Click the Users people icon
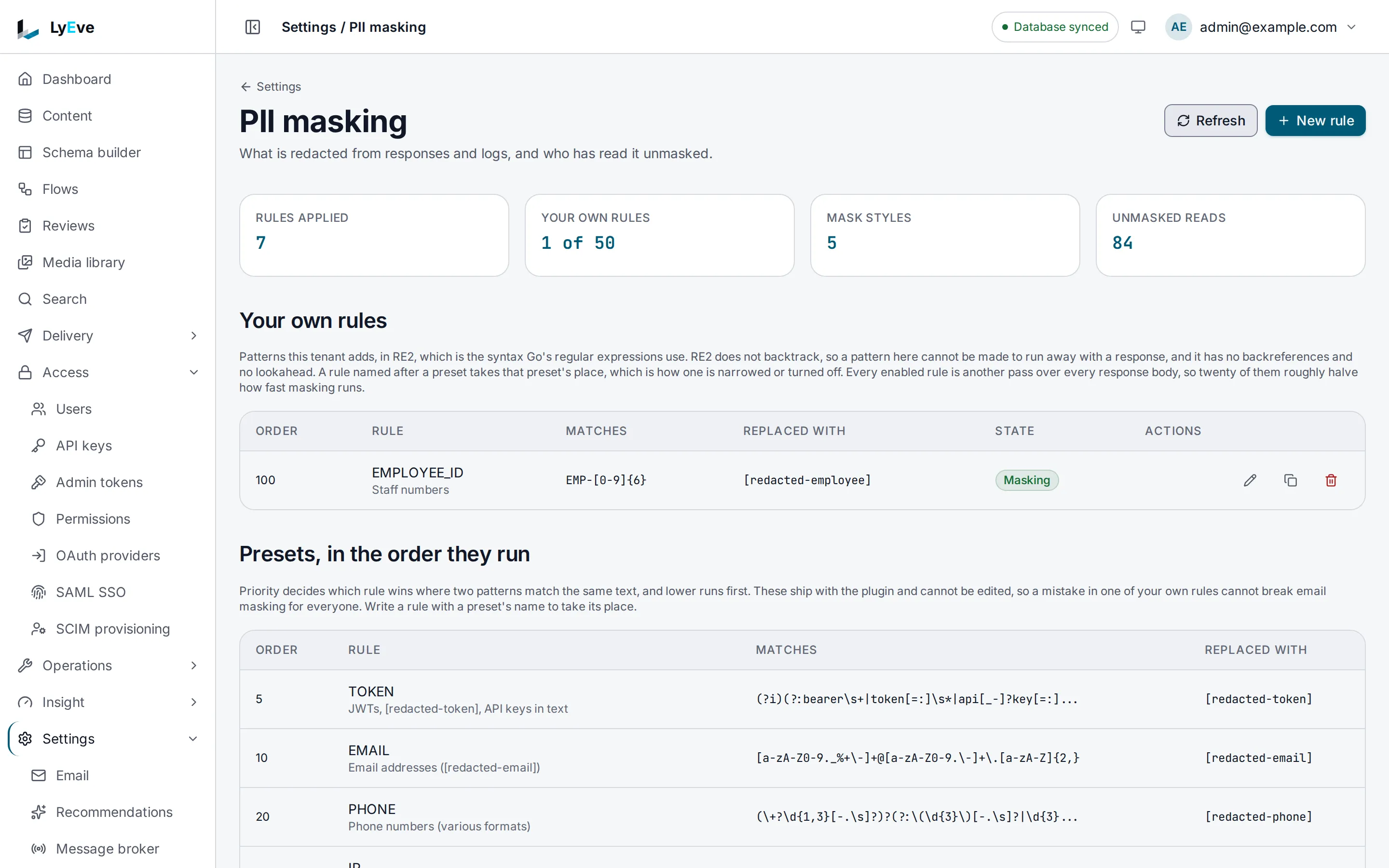 click(39, 409)
